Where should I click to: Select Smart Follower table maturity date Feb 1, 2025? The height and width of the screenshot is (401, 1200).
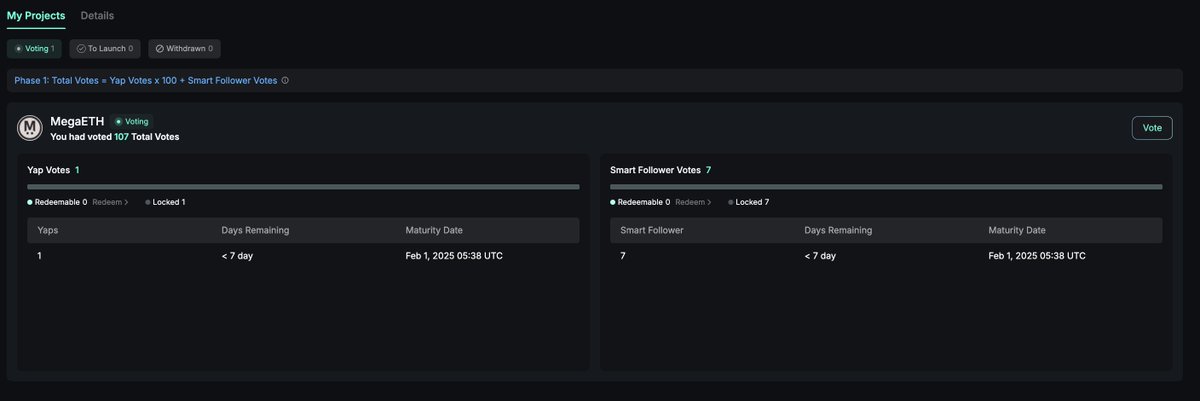pos(1037,256)
